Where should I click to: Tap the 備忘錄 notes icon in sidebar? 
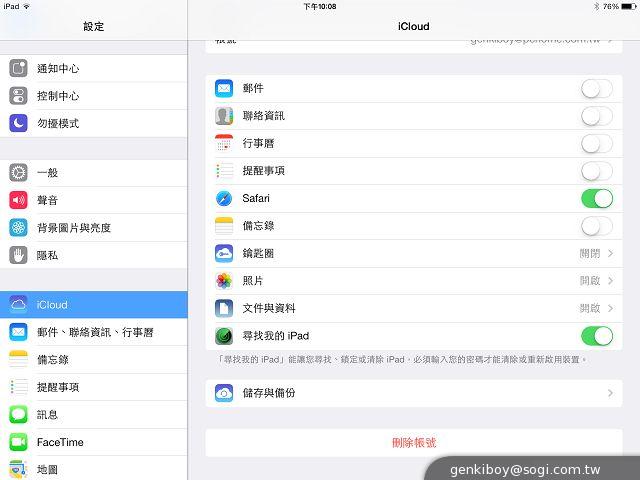tap(18, 360)
